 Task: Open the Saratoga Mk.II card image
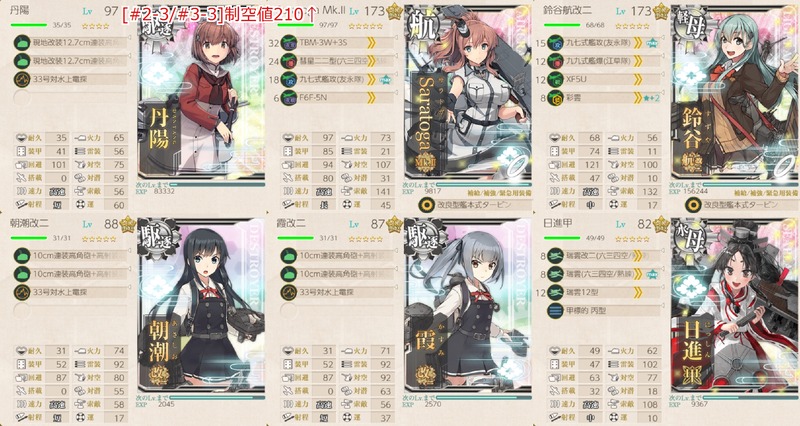click(468, 94)
